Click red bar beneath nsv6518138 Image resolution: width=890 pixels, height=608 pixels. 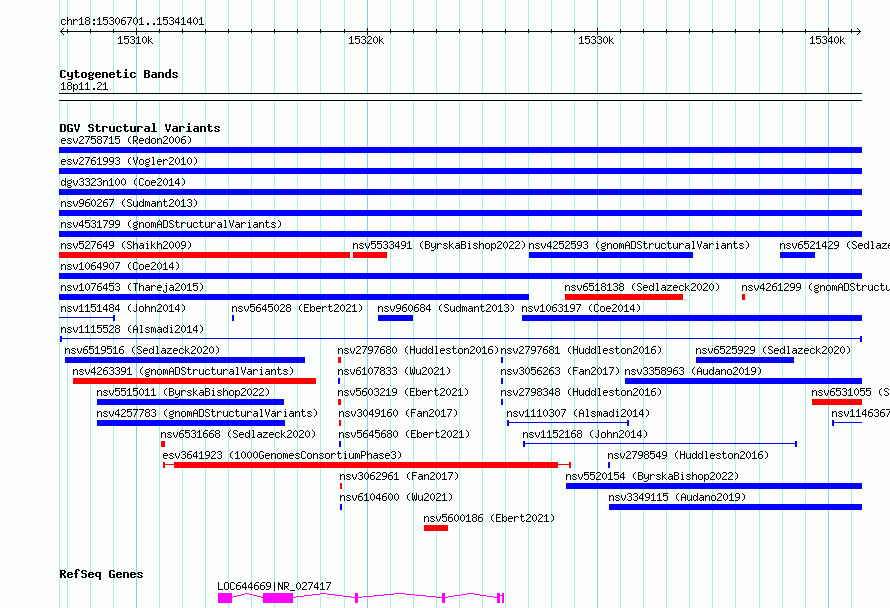point(624,297)
